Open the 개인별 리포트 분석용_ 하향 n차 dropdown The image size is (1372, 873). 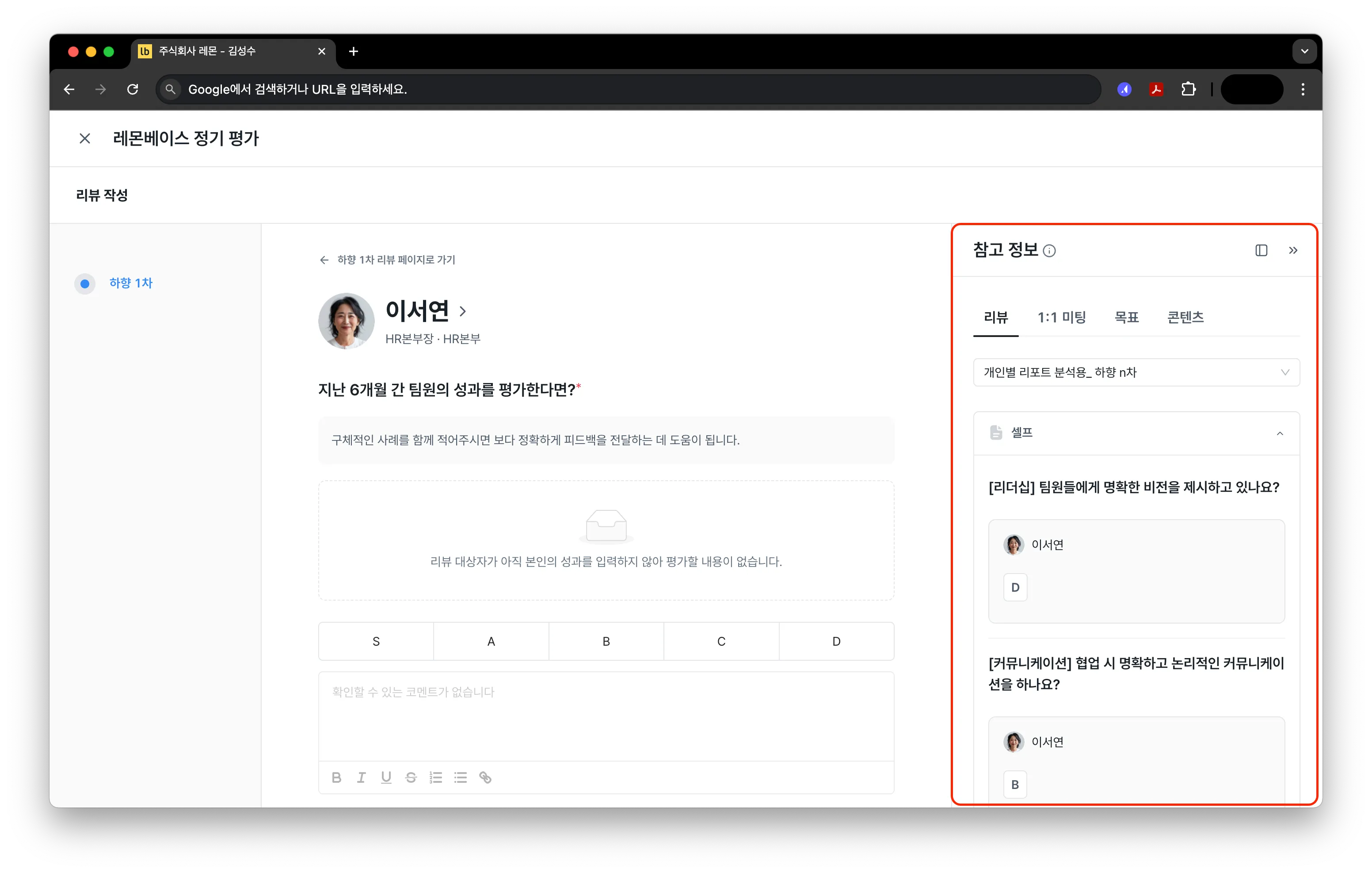tap(1136, 372)
